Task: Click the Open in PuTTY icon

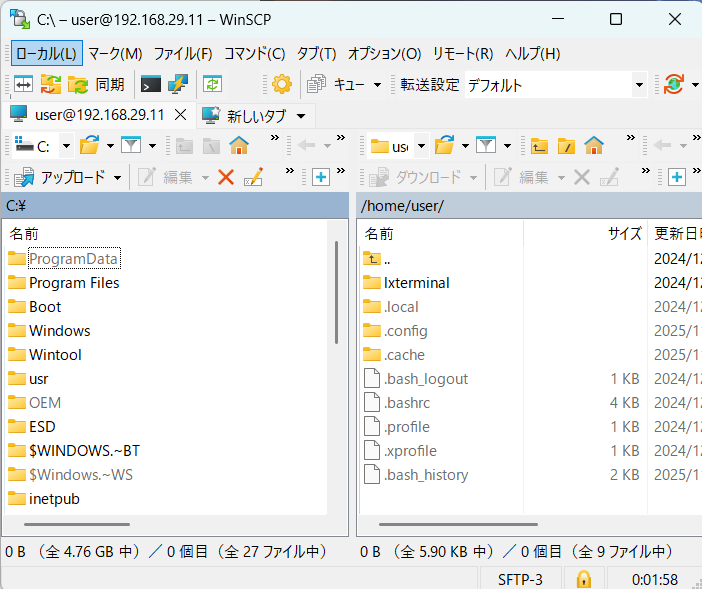Action: (177, 84)
